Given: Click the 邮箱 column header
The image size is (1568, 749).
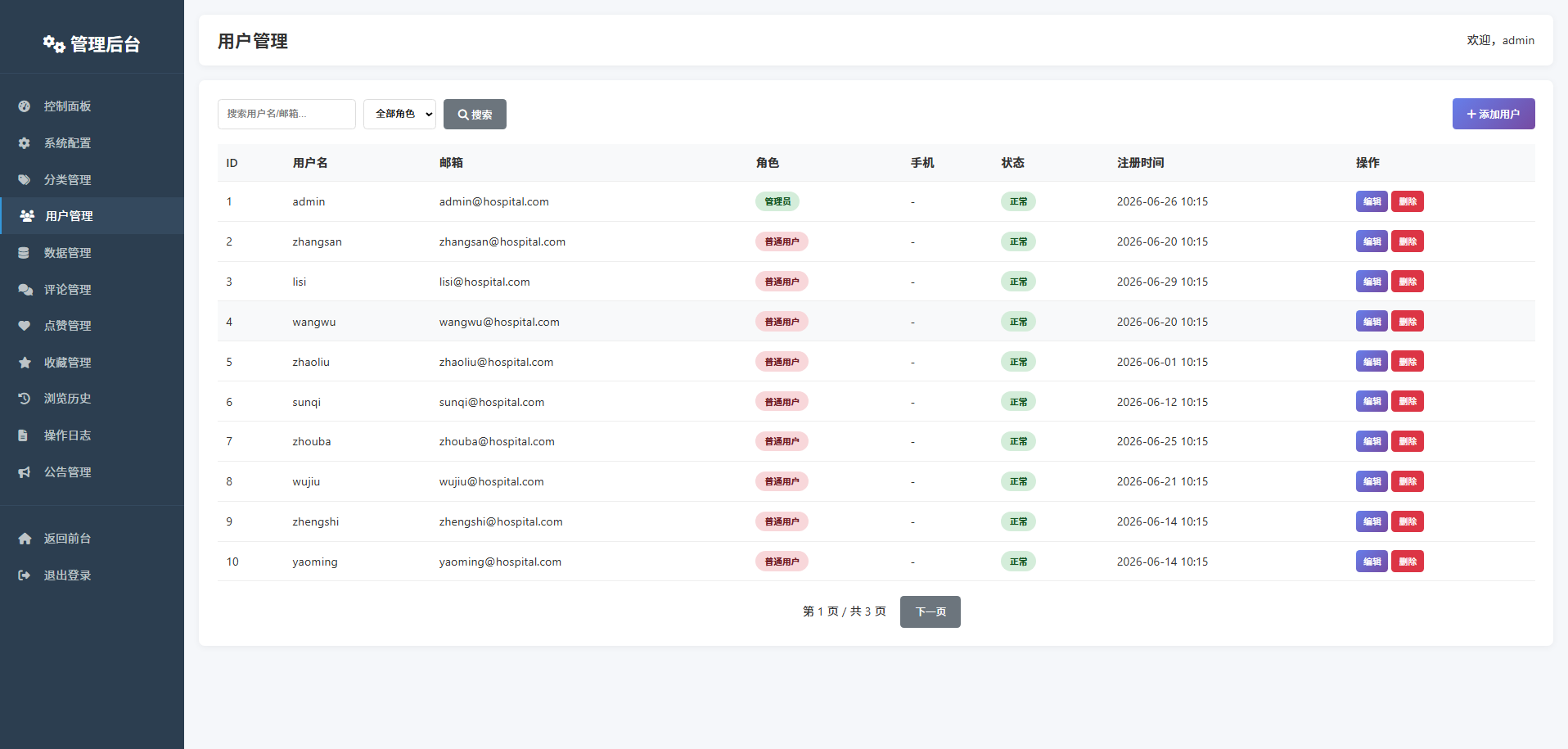Looking at the screenshot, I should 451,163.
